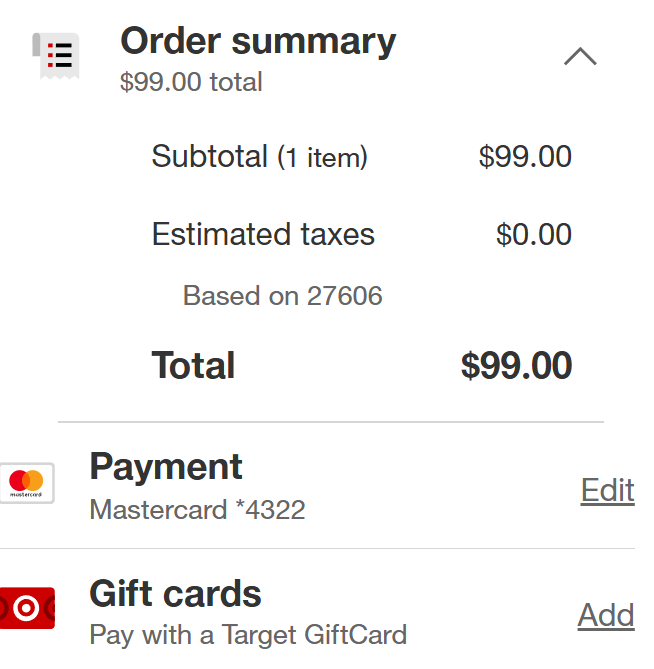Click the $0.00 estimated tax amount

pos(534,235)
